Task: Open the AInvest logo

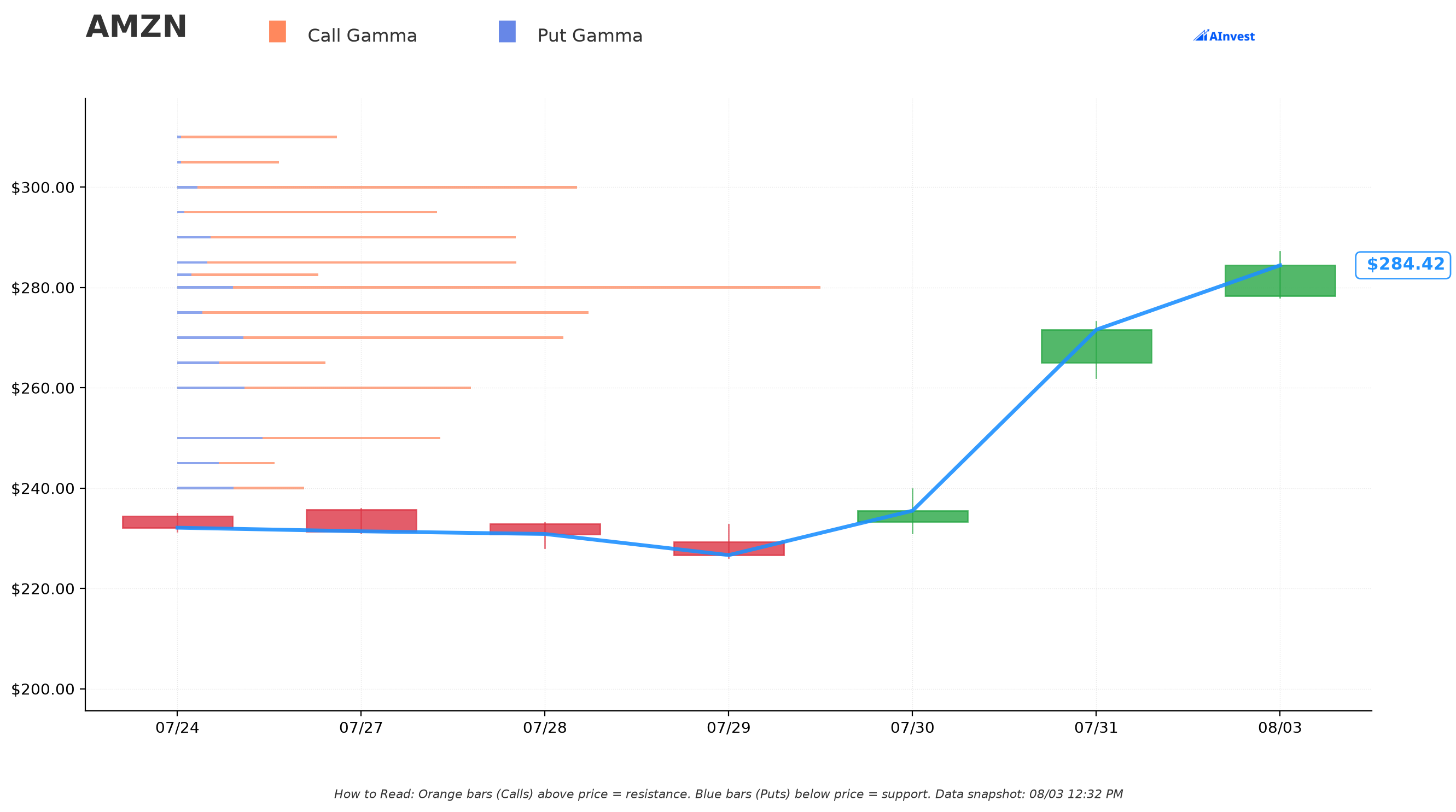Action: [1224, 36]
